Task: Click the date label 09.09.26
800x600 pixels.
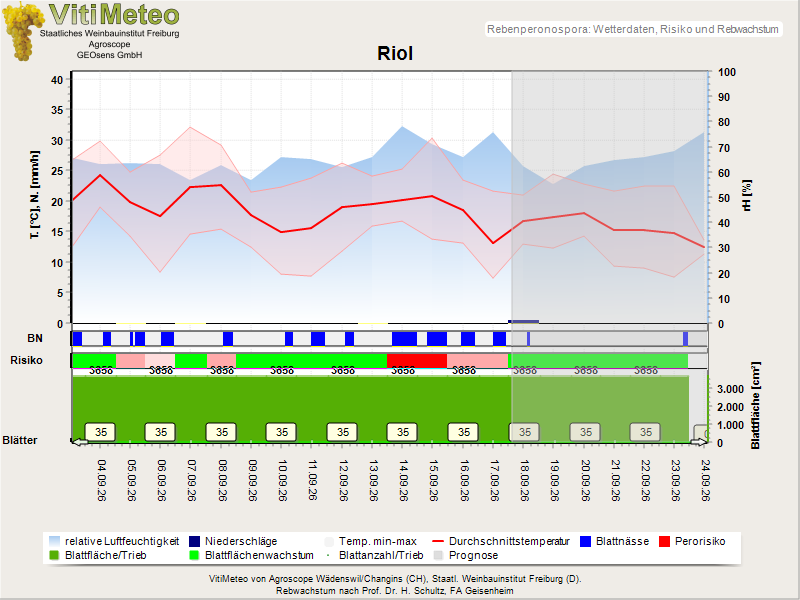Action: tap(252, 481)
